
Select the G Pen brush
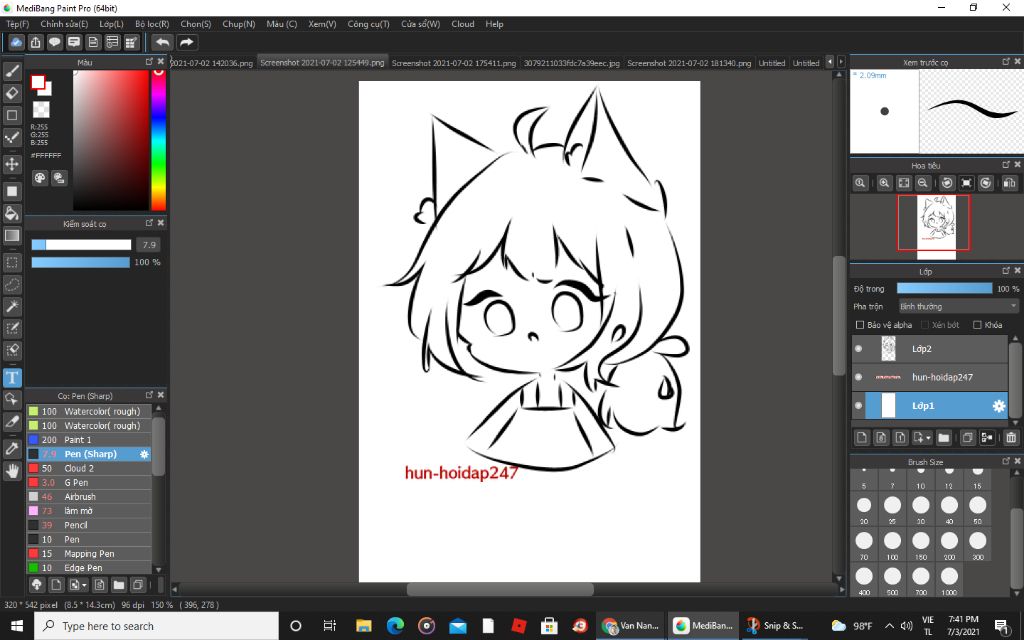(89, 483)
